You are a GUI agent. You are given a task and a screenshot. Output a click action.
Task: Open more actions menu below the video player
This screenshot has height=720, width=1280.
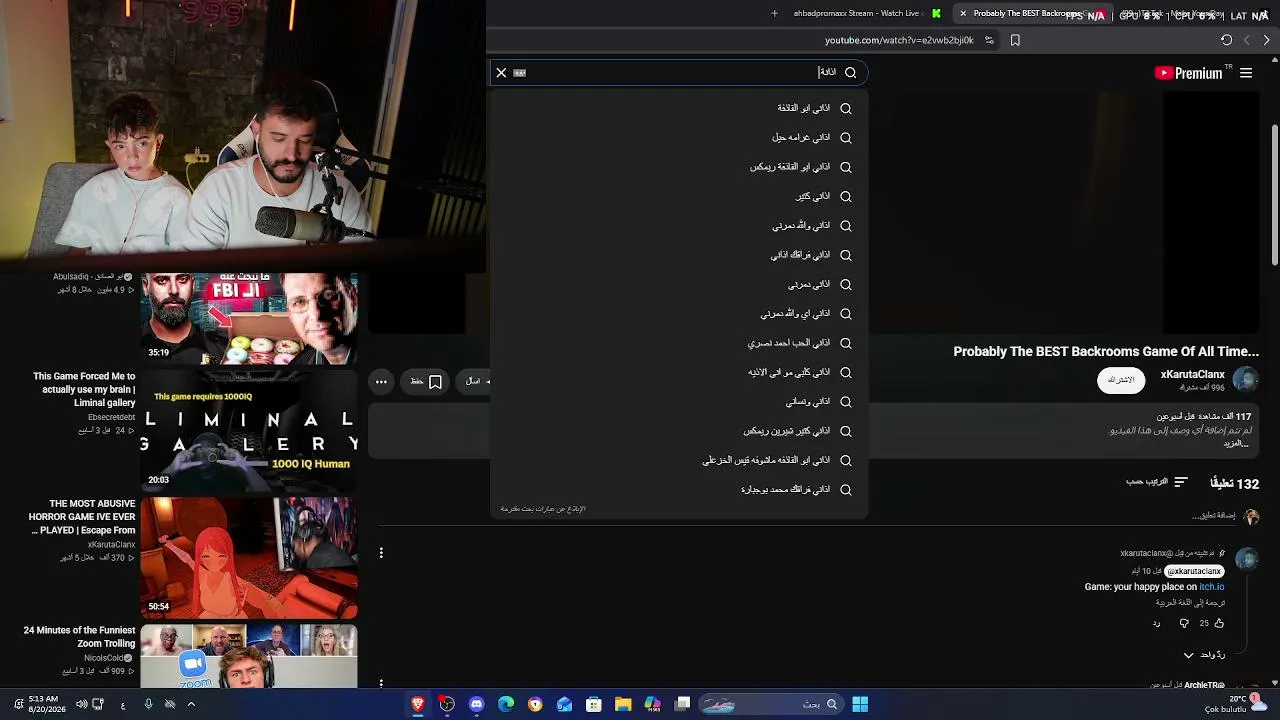click(381, 381)
